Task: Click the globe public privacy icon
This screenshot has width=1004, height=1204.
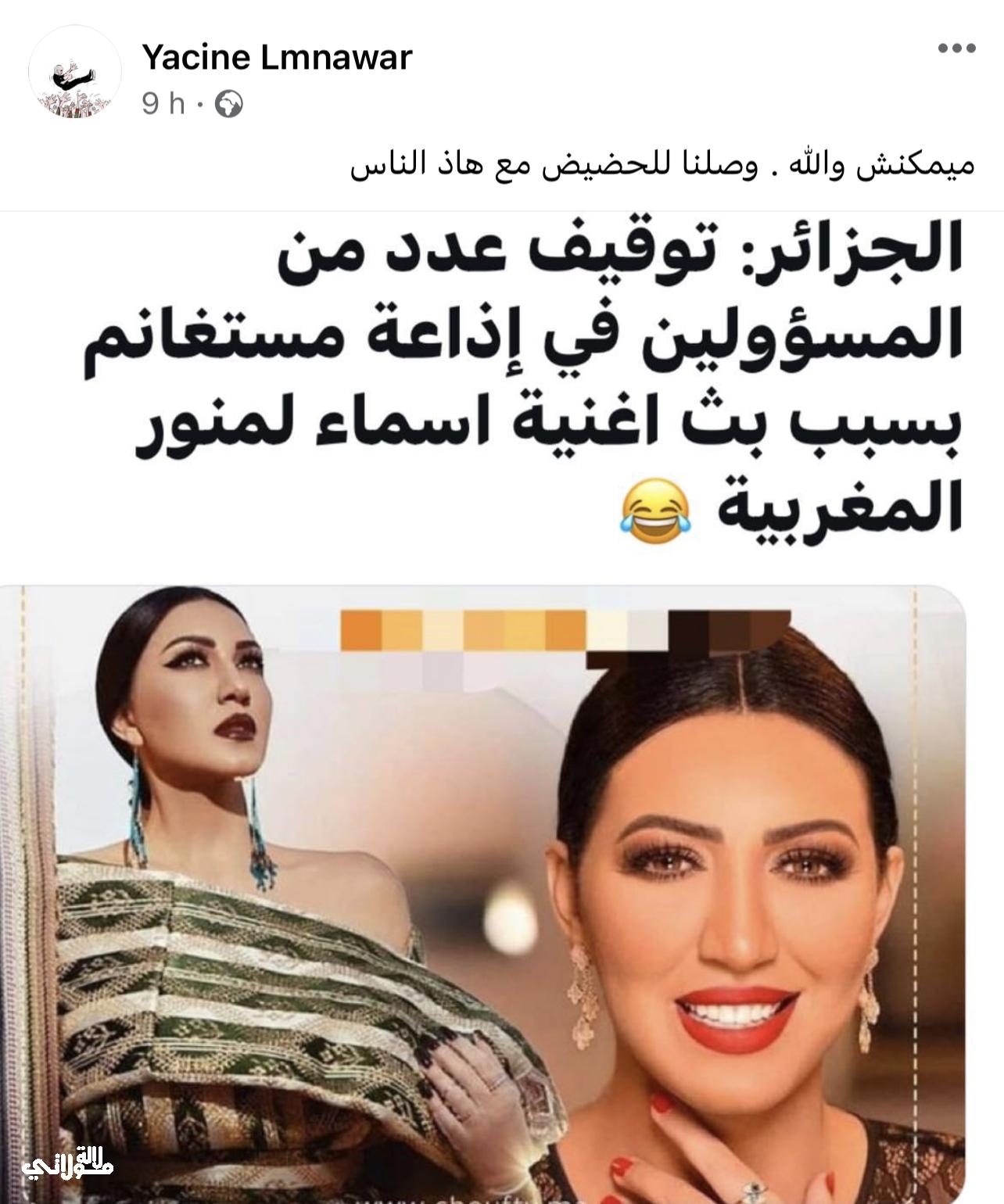Action: click(x=228, y=105)
